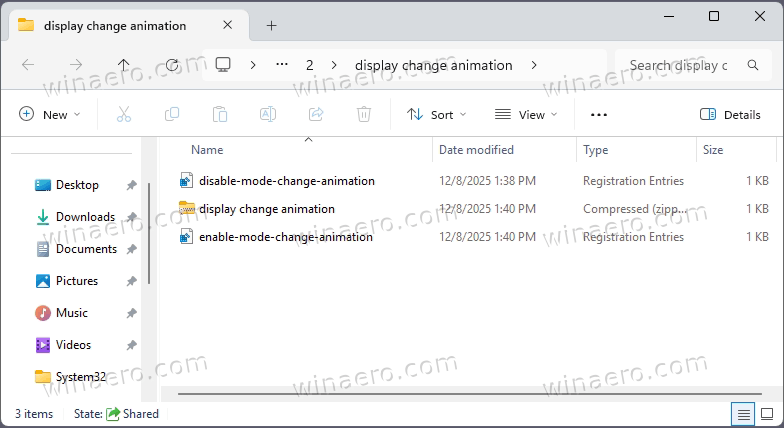Click the Copy icon in toolbar
The height and width of the screenshot is (428, 784).
tap(172, 114)
